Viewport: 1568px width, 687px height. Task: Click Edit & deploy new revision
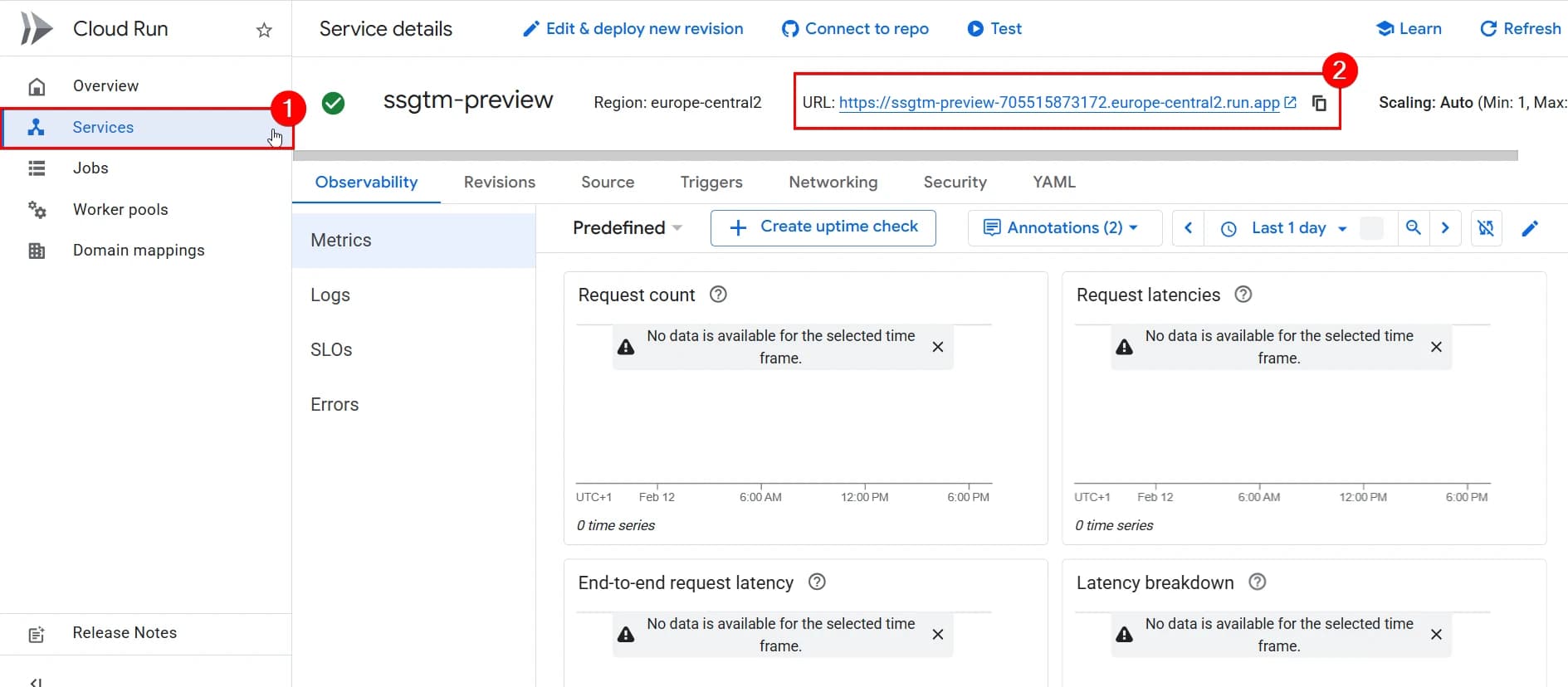point(633,29)
